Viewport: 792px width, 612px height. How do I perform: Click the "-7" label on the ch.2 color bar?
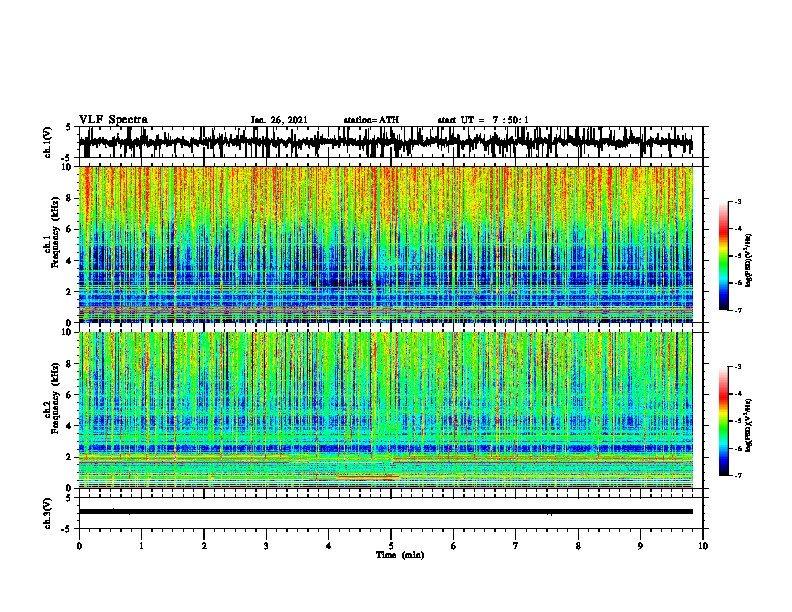pyautogui.click(x=737, y=476)
